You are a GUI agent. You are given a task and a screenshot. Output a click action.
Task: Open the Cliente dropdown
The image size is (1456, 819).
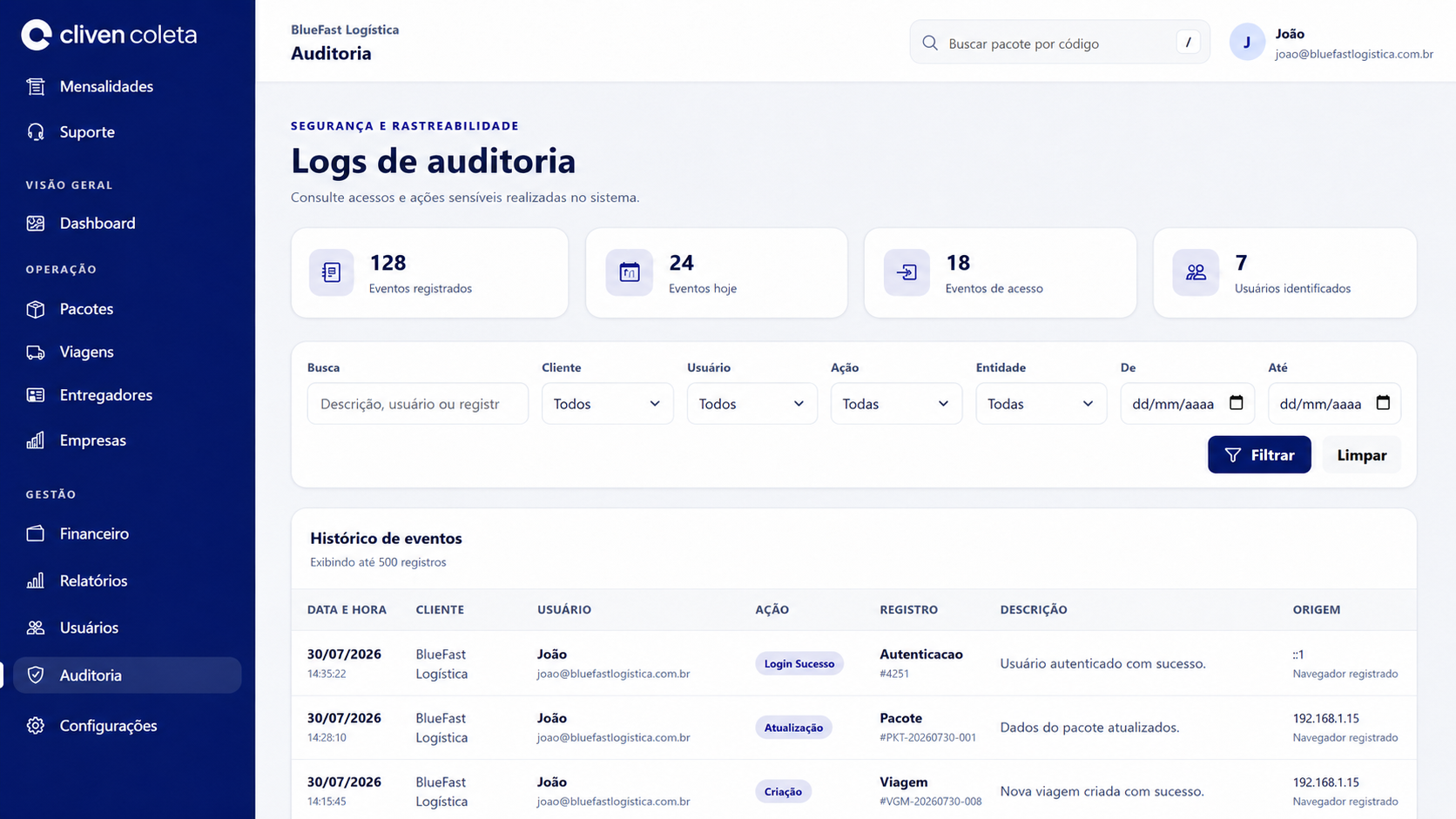point(607,404)
